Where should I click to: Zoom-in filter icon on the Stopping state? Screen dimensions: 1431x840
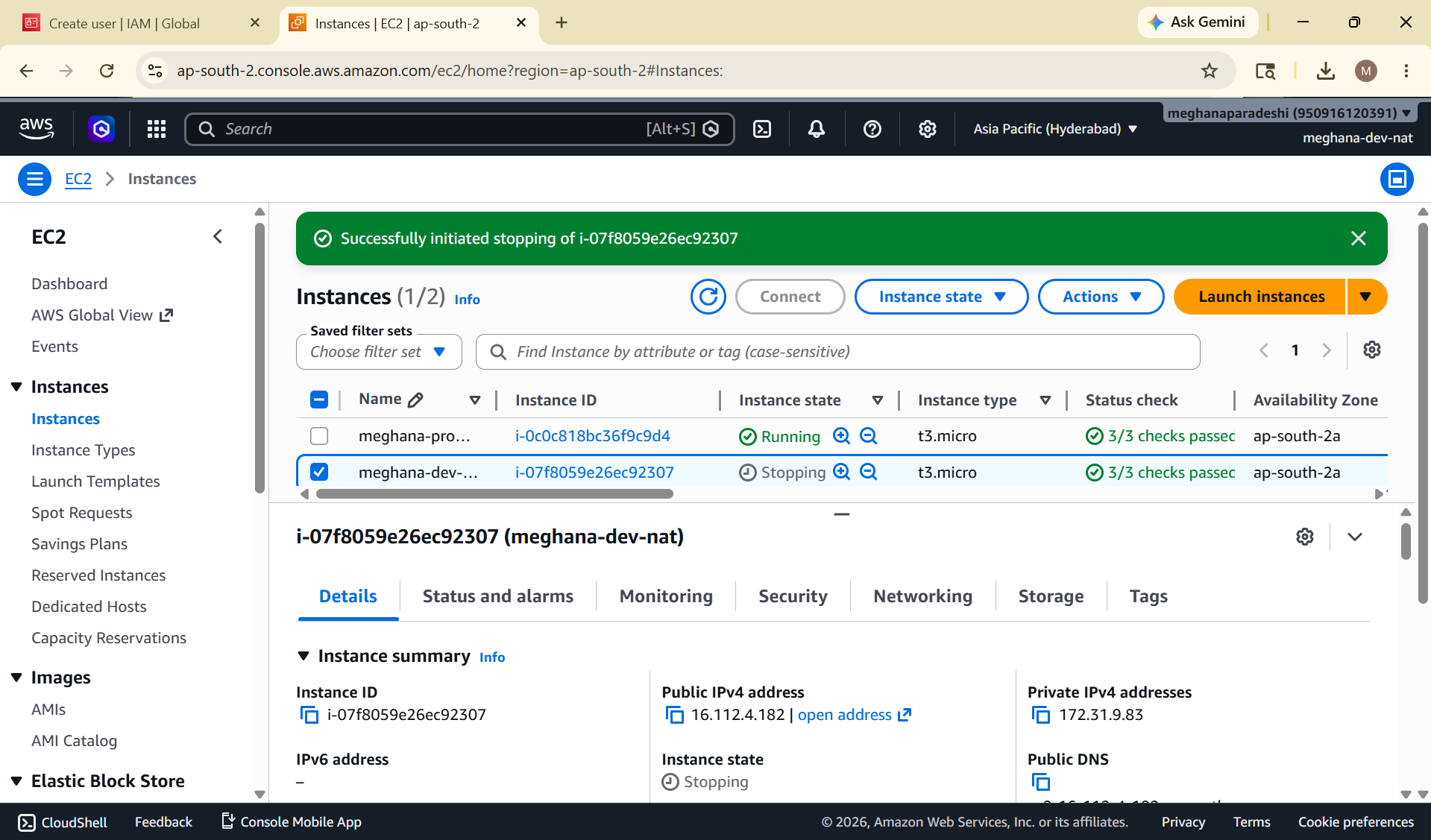[841, 472]
